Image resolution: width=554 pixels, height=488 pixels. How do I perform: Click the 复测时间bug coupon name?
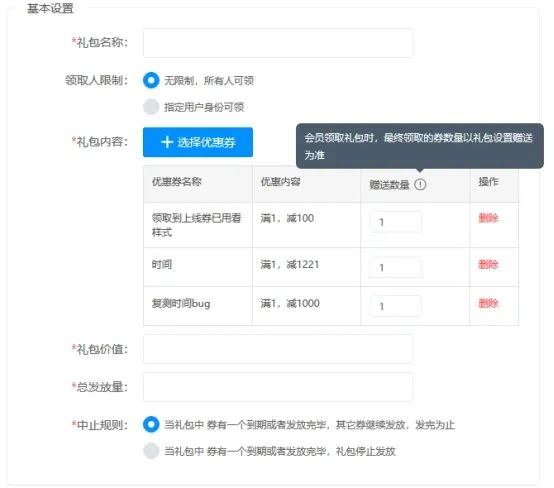pyautogui.click(x=181, y=303)
